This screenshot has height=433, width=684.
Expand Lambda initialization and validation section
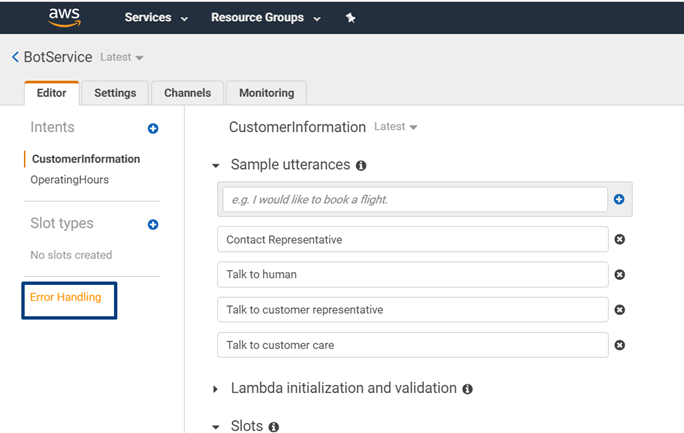point(216,389)
